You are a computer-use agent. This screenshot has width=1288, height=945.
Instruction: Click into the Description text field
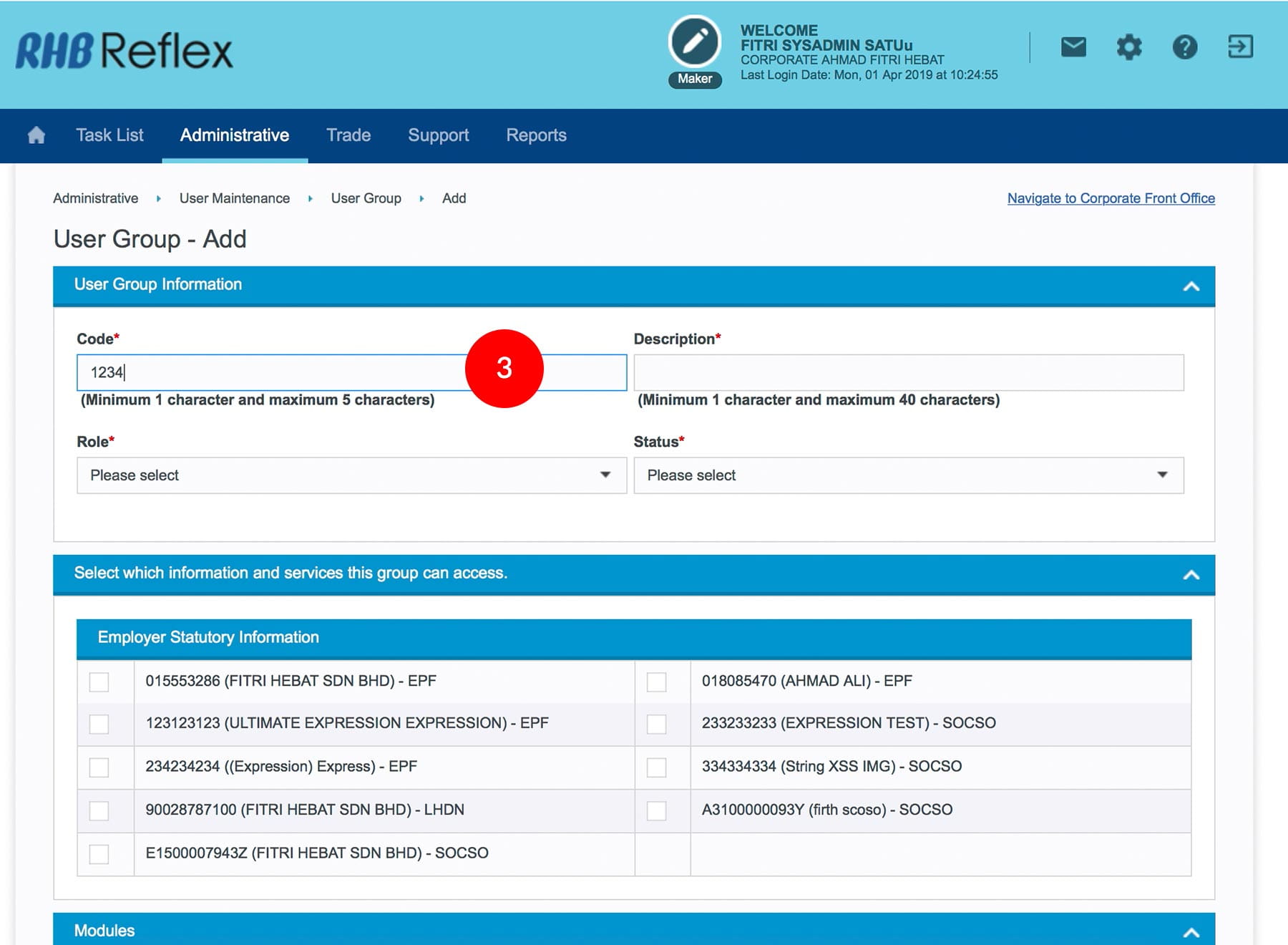(908, 373)
